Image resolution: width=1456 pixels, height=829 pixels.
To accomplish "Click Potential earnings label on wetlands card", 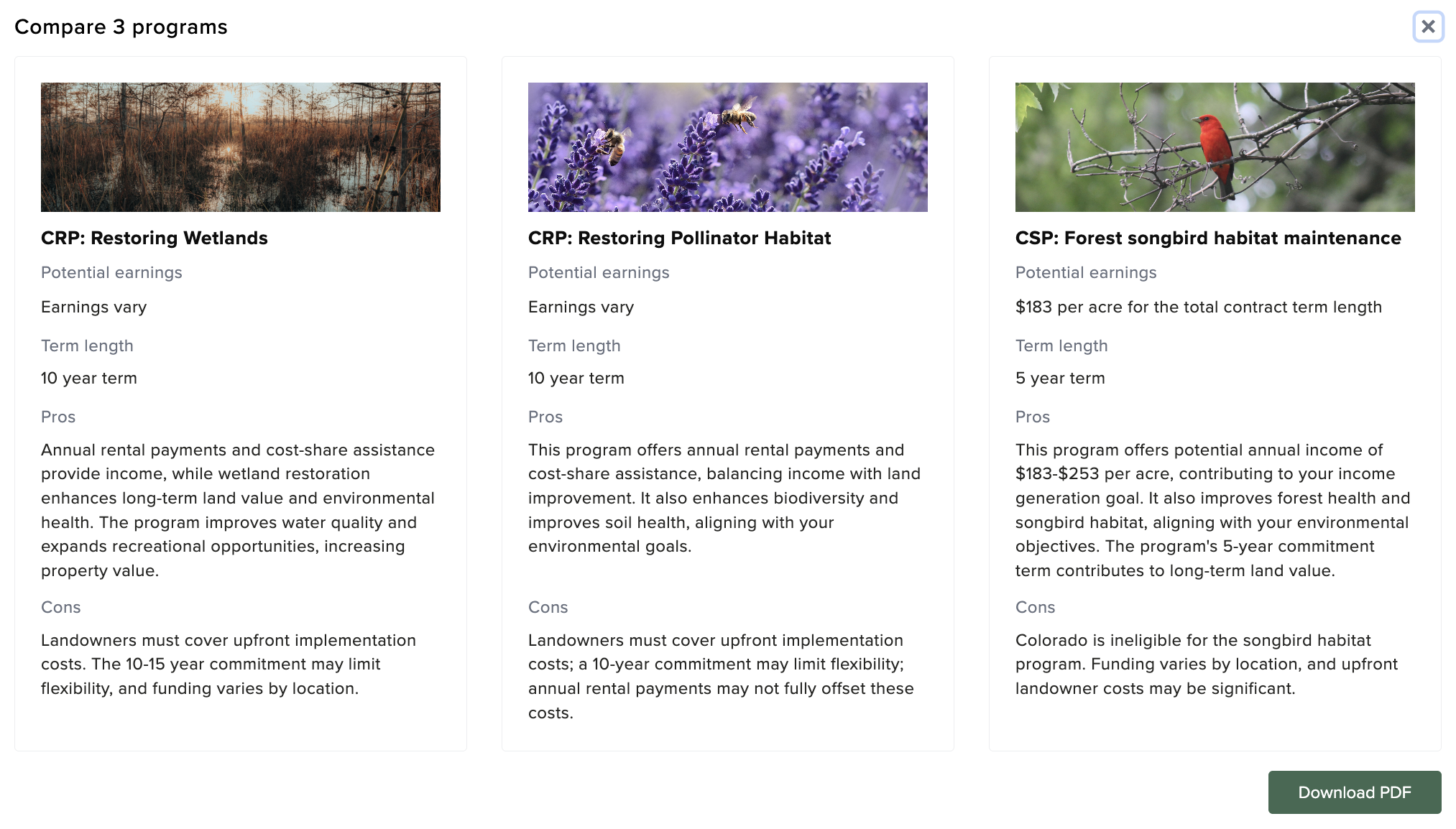I will (111, 272).
